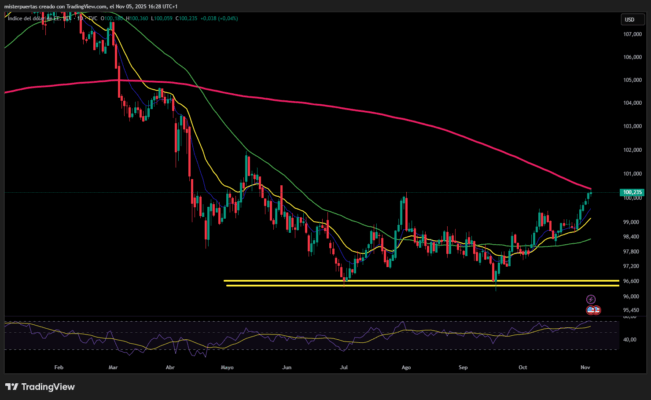
Task: Click the Jul label on time axis
Action: click(343, 368)
